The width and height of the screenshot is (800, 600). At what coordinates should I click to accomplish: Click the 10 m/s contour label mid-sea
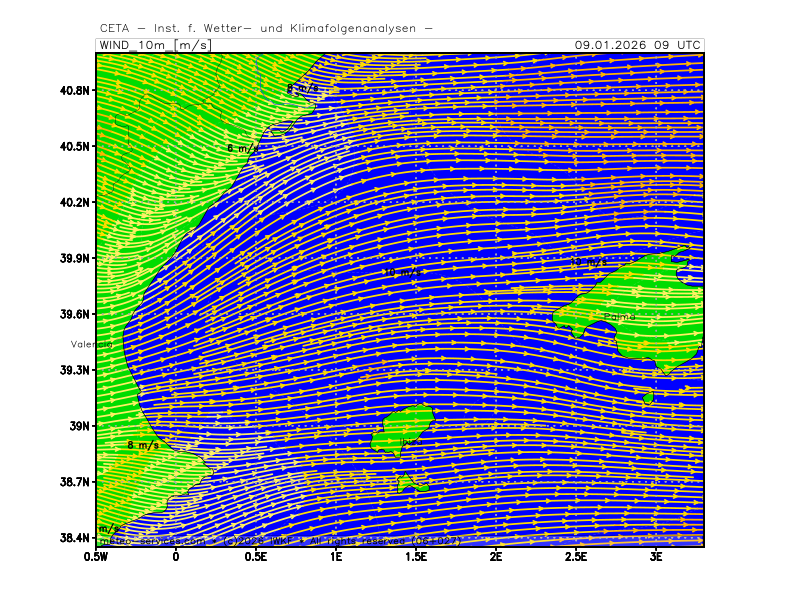coord(399,272)
